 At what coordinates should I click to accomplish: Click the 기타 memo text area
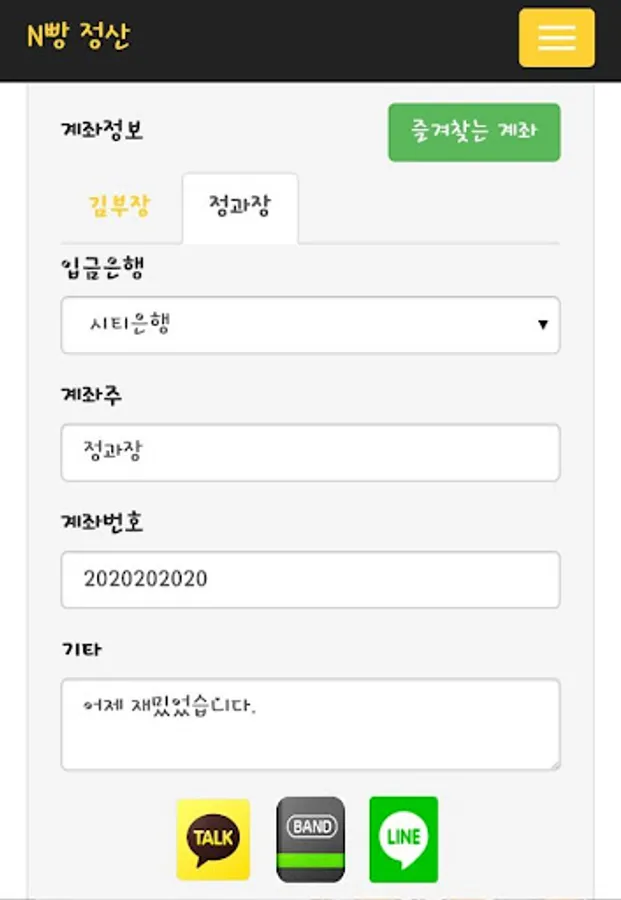(310, 724)
